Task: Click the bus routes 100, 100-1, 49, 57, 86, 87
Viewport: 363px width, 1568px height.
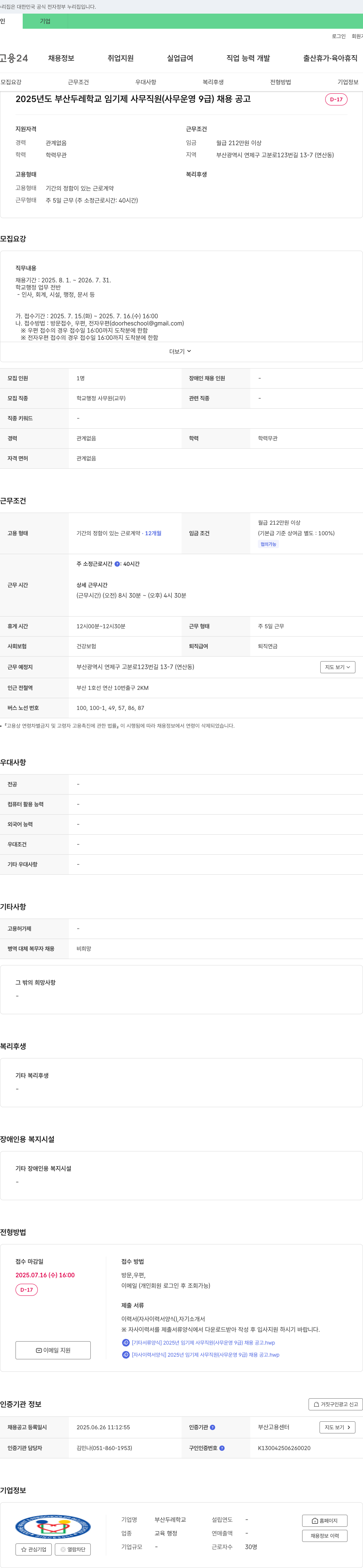Action: click(110, 708)
